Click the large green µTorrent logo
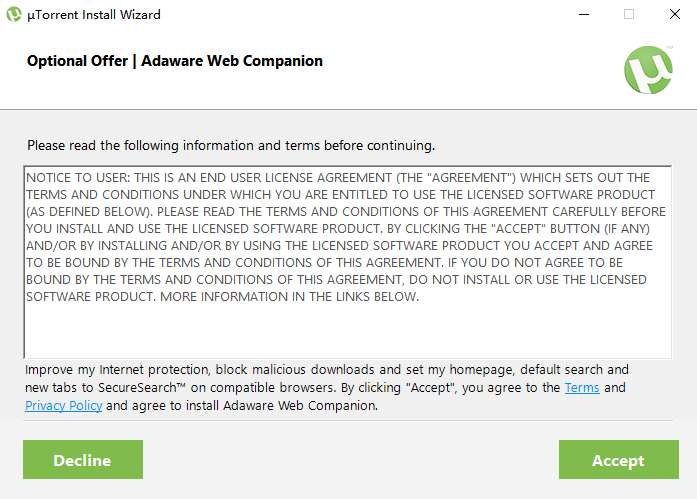697x499 pixels. [648, 69]
